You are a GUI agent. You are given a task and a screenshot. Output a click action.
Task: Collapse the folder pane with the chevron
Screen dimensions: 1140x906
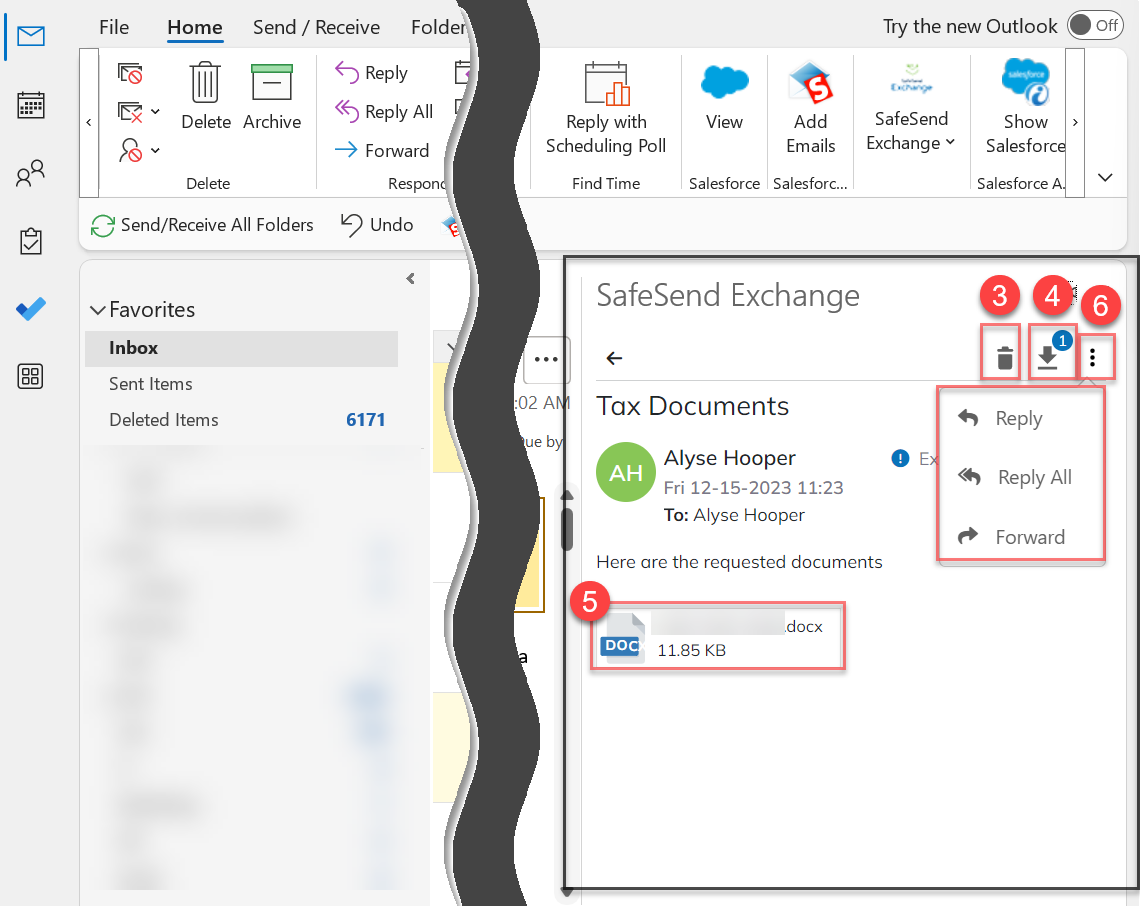click(410, 279)
